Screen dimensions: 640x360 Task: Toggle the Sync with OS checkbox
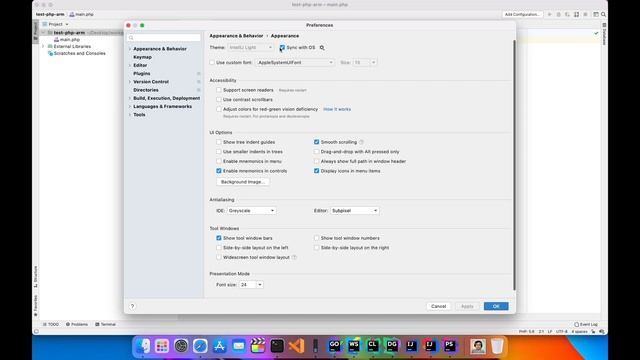point(282,48)
